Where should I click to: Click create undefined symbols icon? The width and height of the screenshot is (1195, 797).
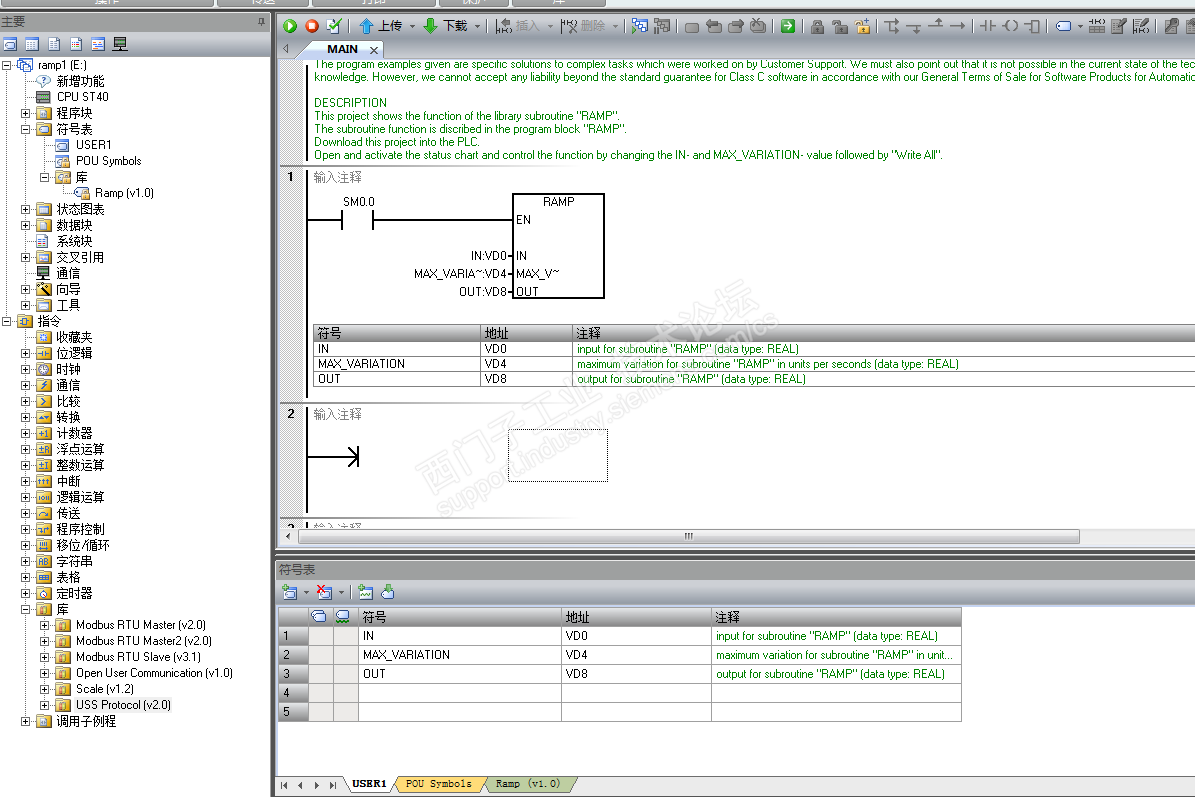tap(366, 592)
